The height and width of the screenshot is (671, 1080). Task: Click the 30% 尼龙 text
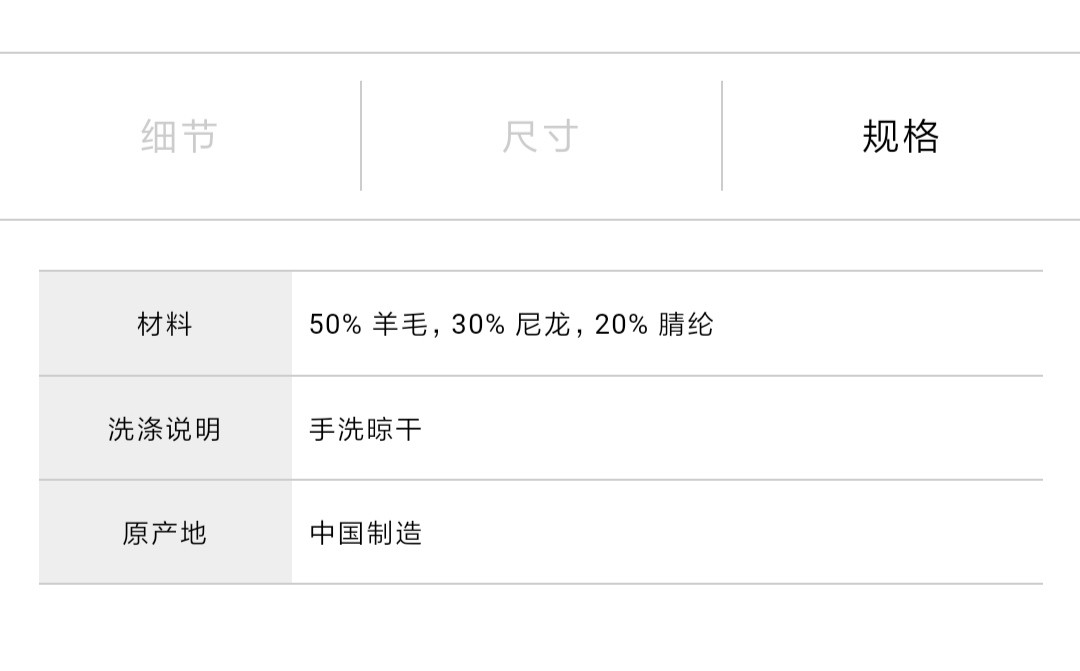[510, 324]
